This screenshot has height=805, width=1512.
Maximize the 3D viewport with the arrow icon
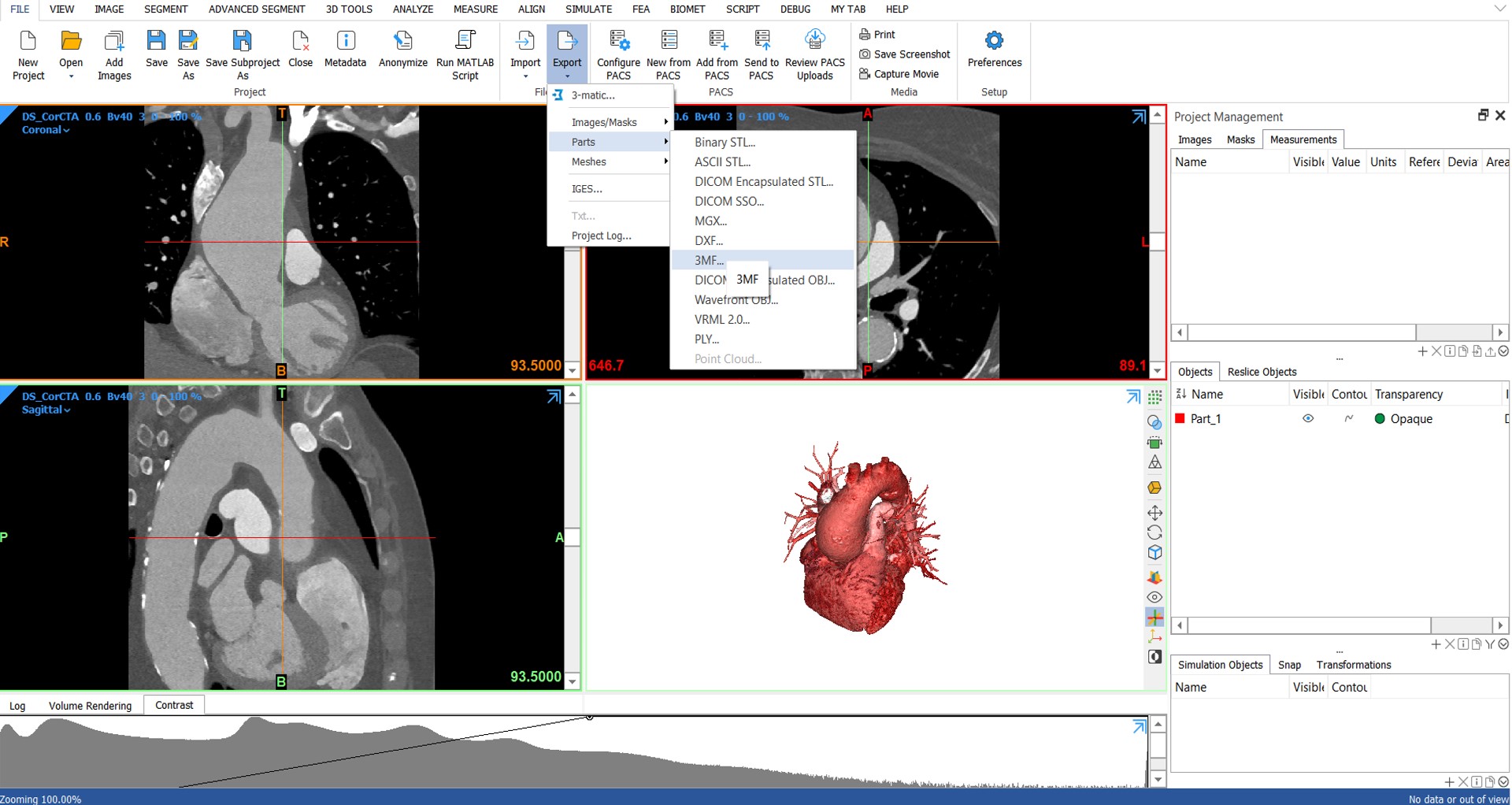tap(1133, 397)
